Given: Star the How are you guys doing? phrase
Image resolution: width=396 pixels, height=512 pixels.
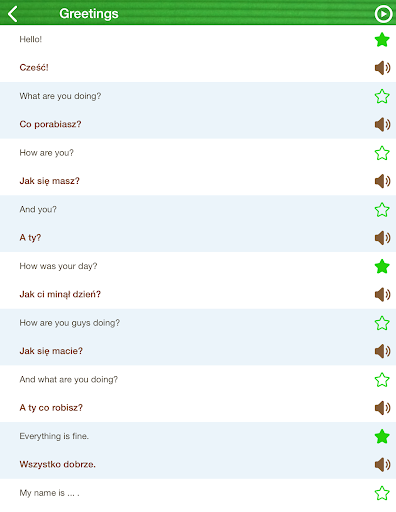Looking at the screenshot, I should [x=382, y=323].
